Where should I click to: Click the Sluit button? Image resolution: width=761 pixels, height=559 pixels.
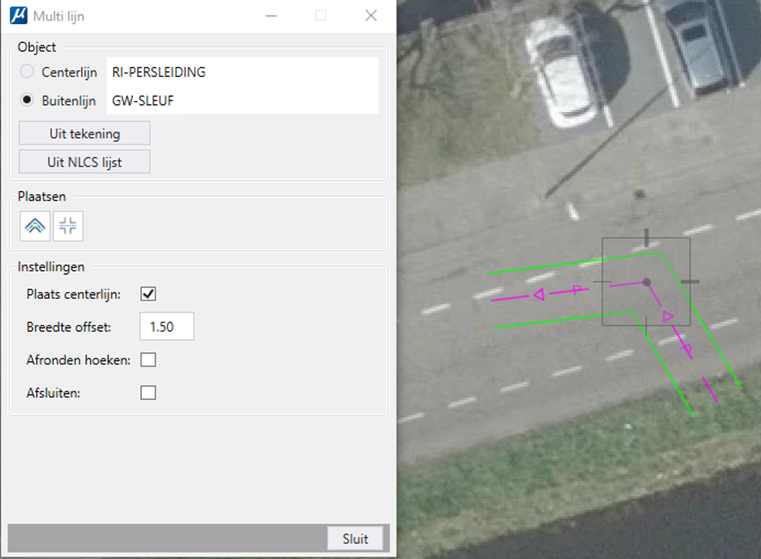tap(355, 539)
